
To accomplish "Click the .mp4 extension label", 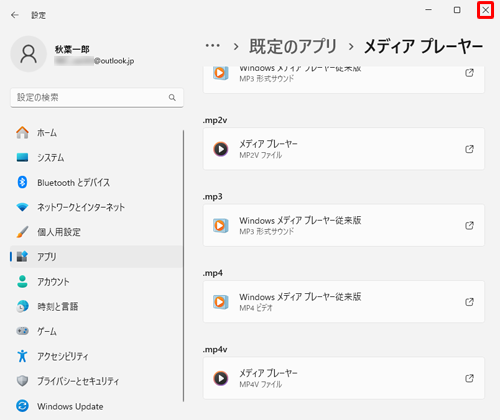I will click(213, 273).
